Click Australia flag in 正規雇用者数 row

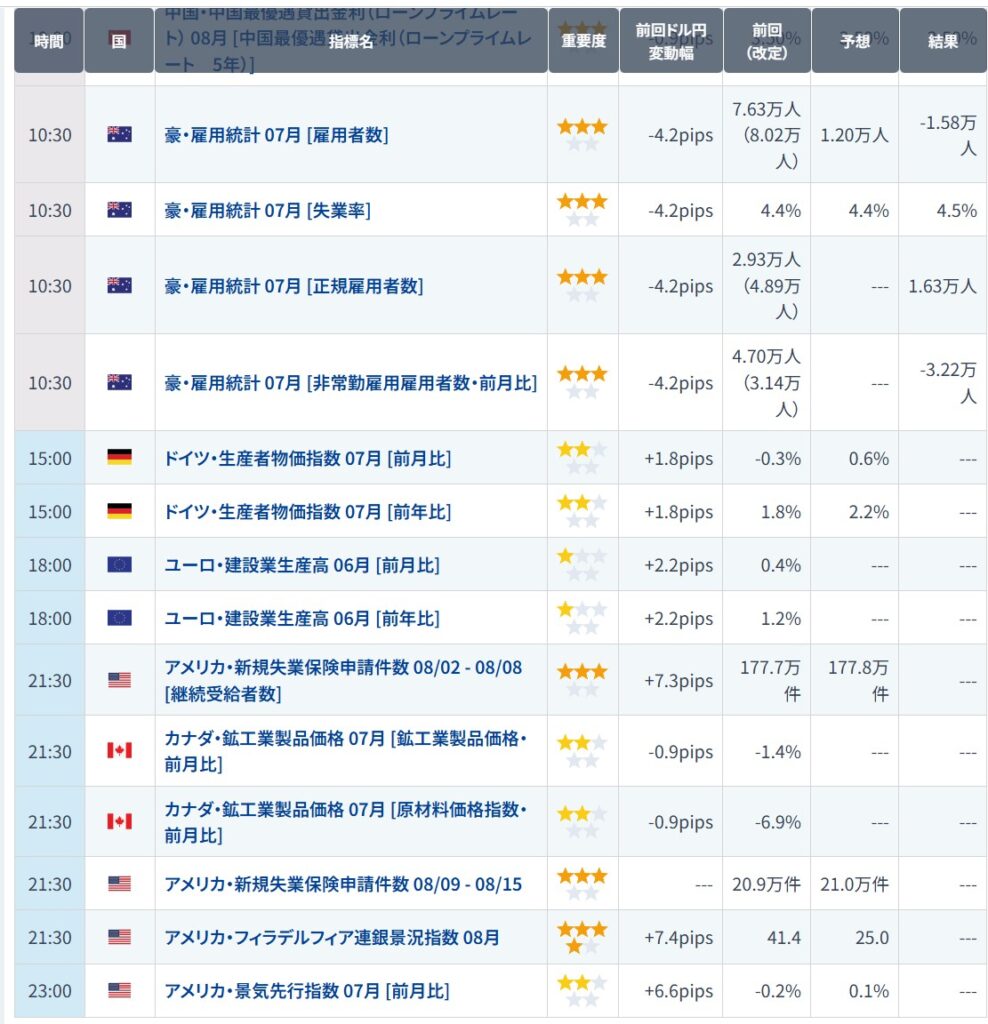pyautogui.click(x=120, y=285)
